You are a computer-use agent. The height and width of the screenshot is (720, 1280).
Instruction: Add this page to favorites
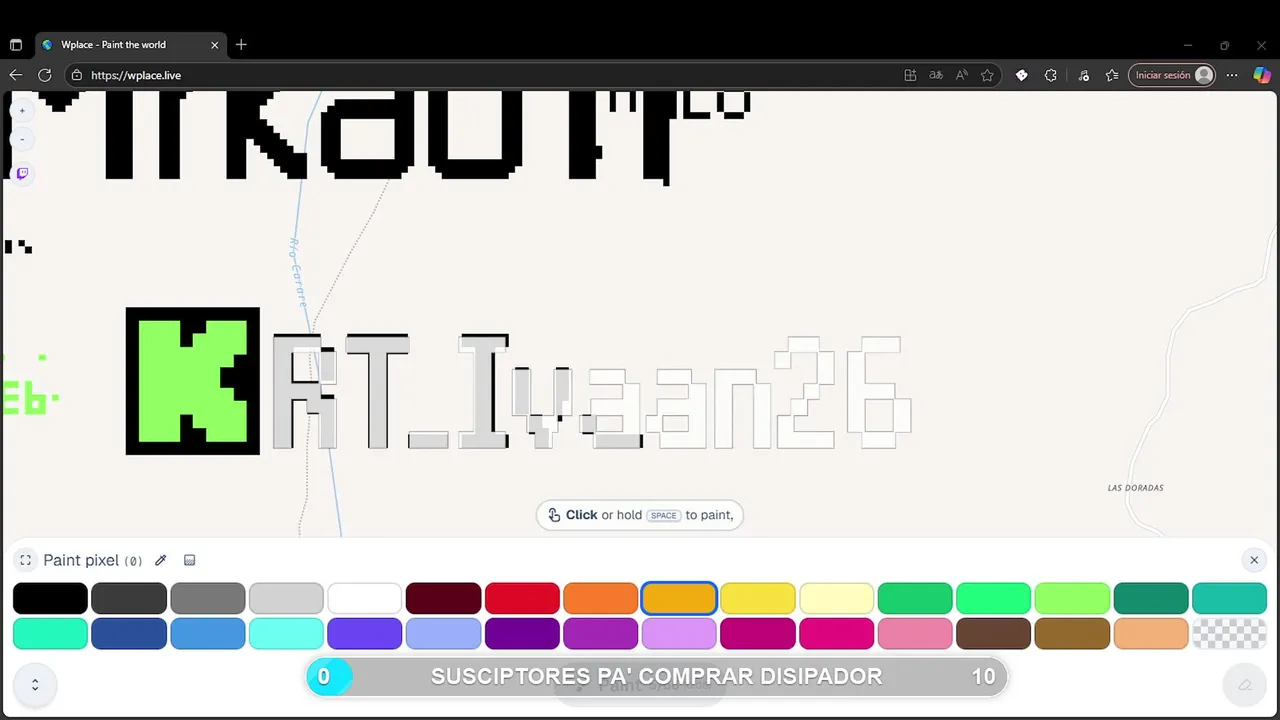(988, 75)
